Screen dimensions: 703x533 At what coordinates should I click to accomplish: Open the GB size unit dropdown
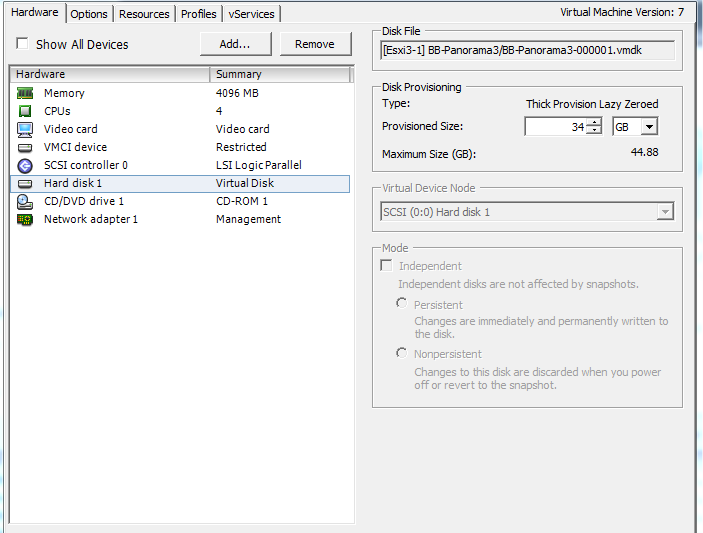coord(649,127)
